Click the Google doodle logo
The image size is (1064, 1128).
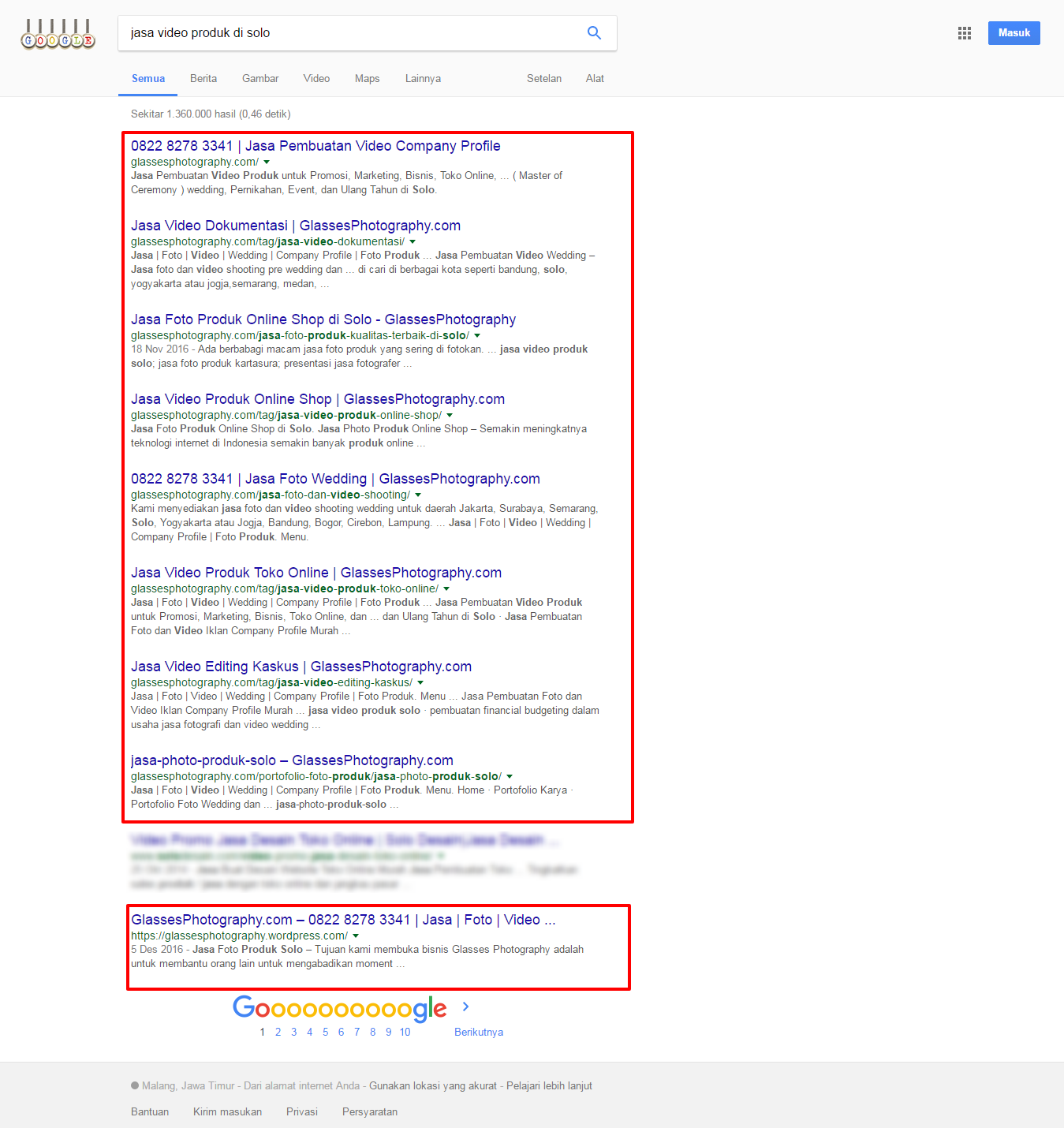(x=58, y=34)
